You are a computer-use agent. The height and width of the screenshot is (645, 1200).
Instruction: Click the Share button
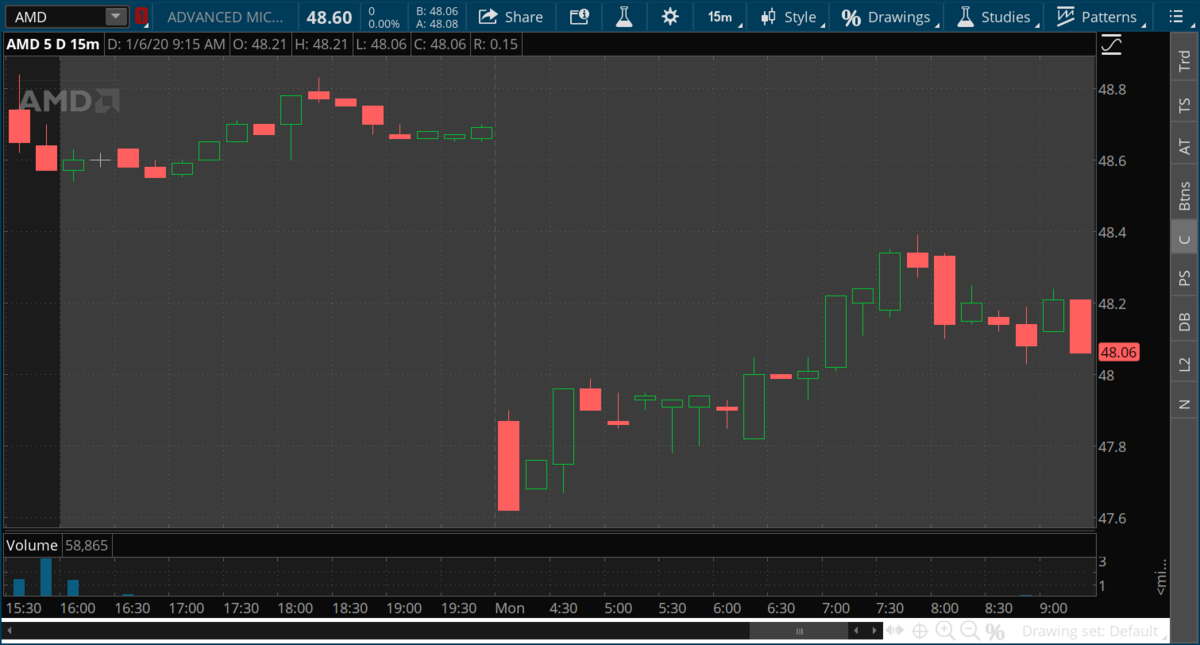click(x=510, y=17)
